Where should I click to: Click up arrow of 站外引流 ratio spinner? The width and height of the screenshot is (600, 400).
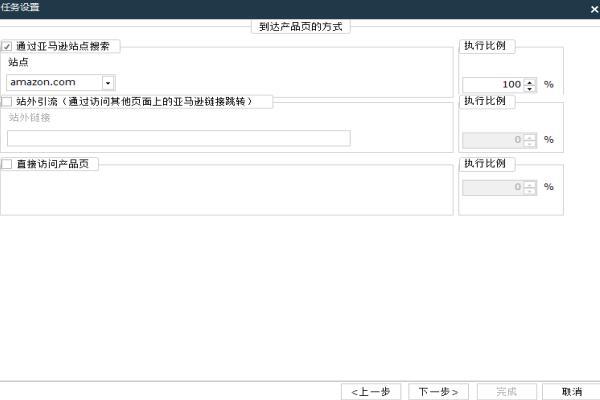tap(530, 137)
